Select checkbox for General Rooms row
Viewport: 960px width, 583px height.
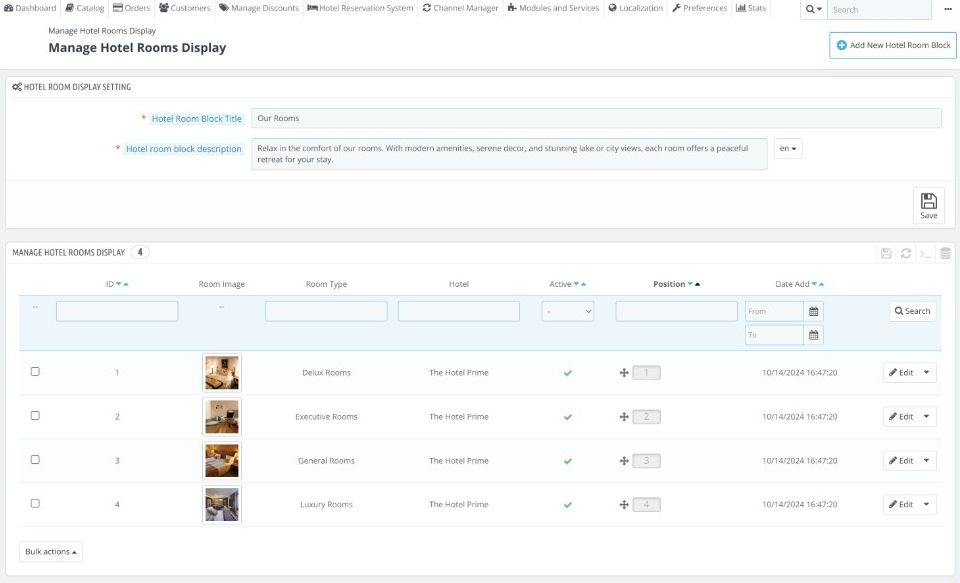[35, 460]
